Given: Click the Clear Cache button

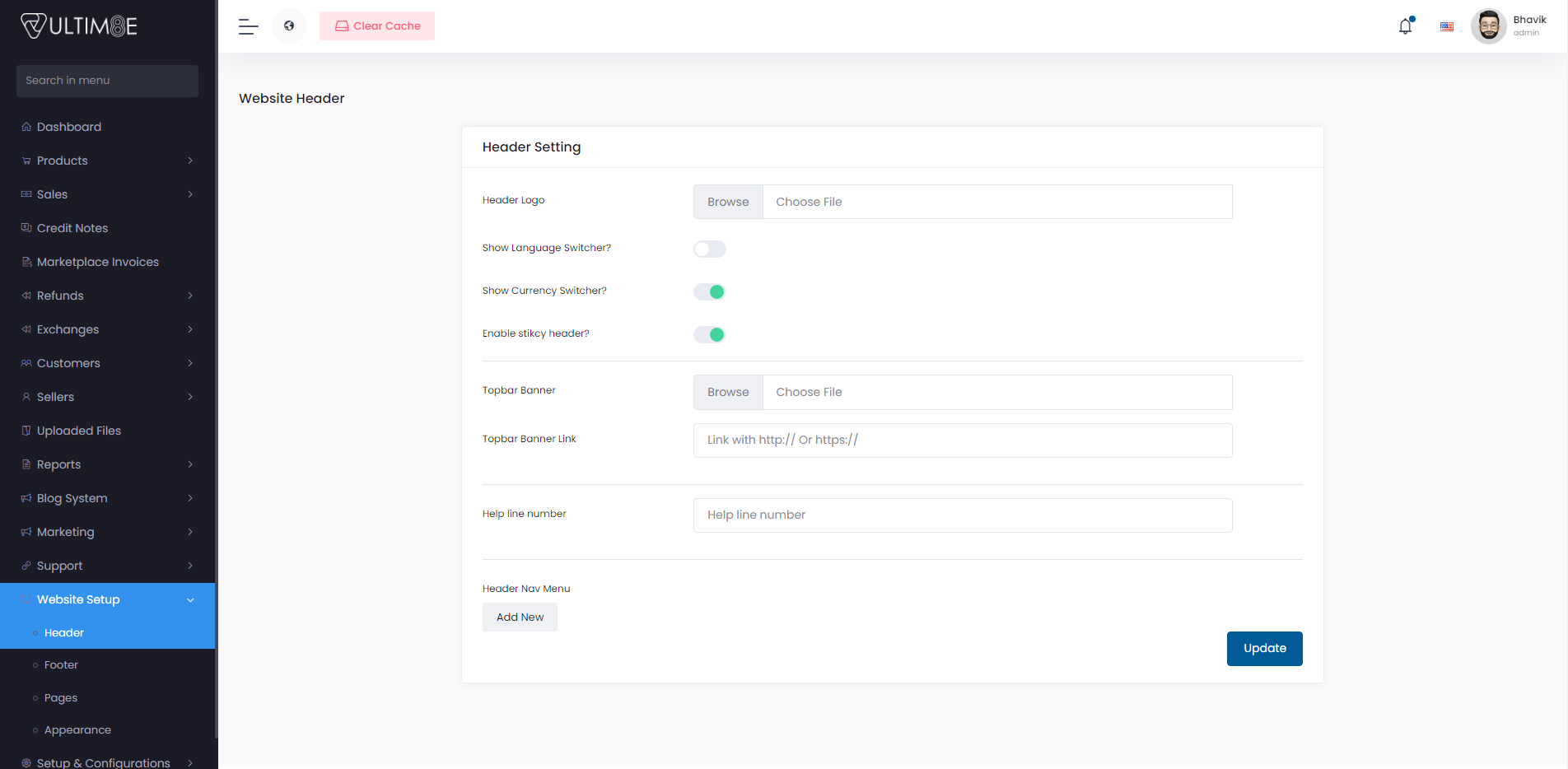Looking at the screenshot, I should (377, 26).
